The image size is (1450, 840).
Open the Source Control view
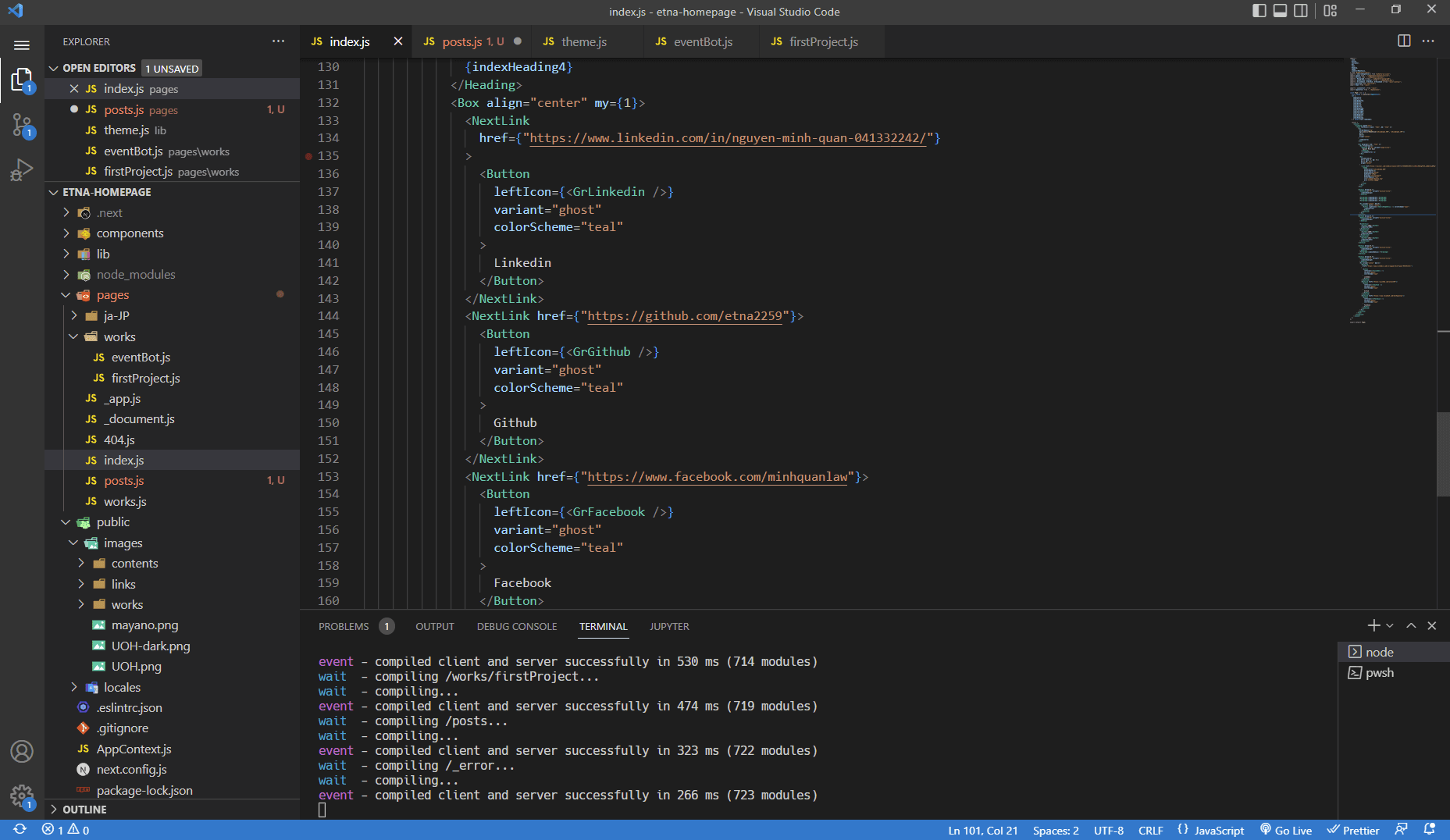[22, 125]
